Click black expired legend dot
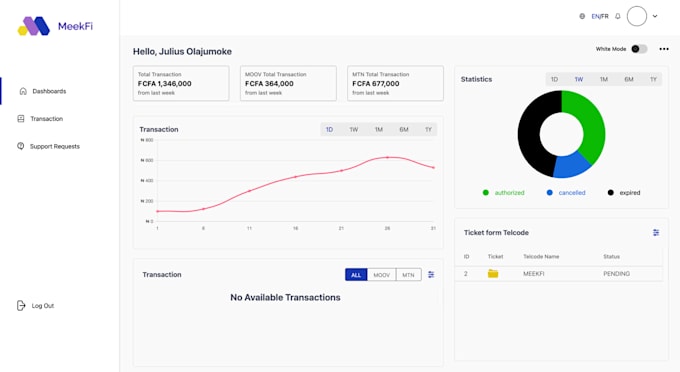The image size is (680, 372). pyautogui.click(x=611, y=193)
